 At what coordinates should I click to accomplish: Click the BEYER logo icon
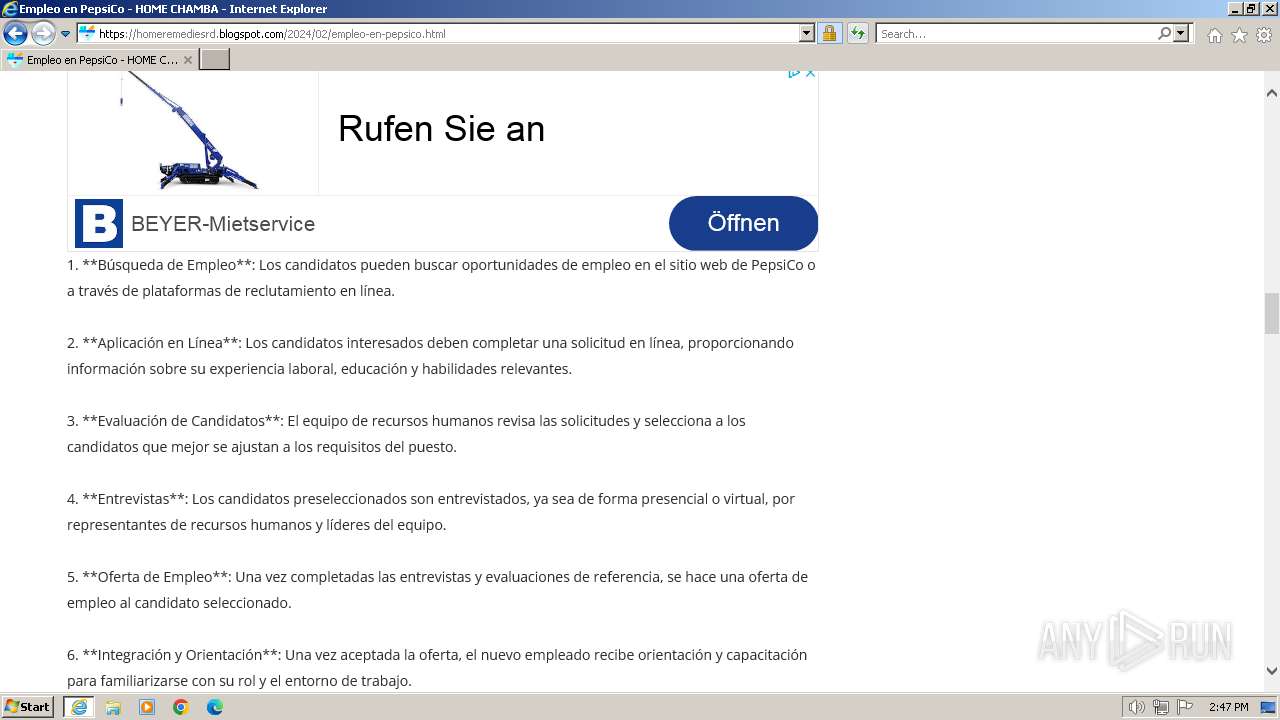point(99,223)
